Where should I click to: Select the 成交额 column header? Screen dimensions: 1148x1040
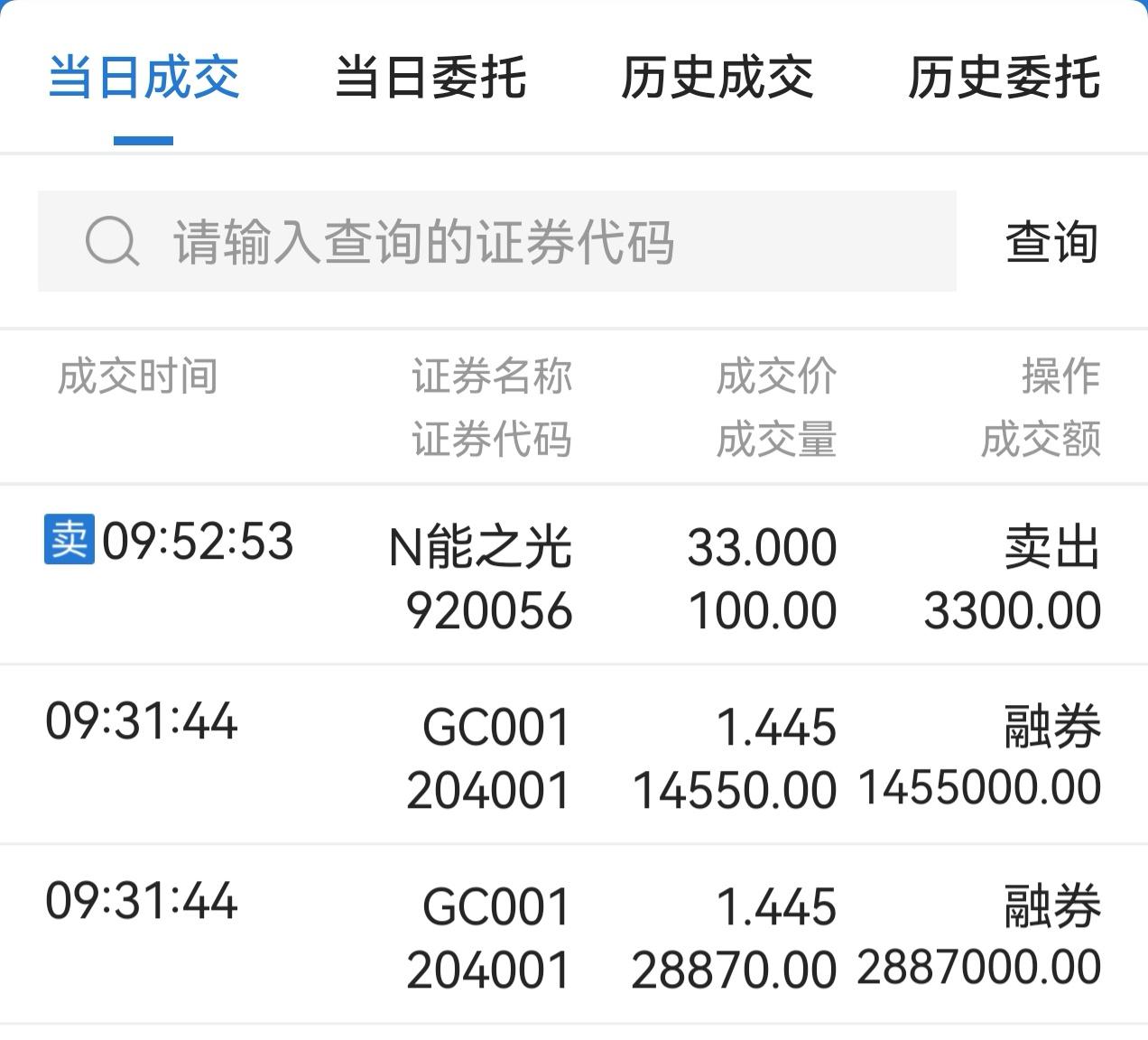pos(1042,440)
